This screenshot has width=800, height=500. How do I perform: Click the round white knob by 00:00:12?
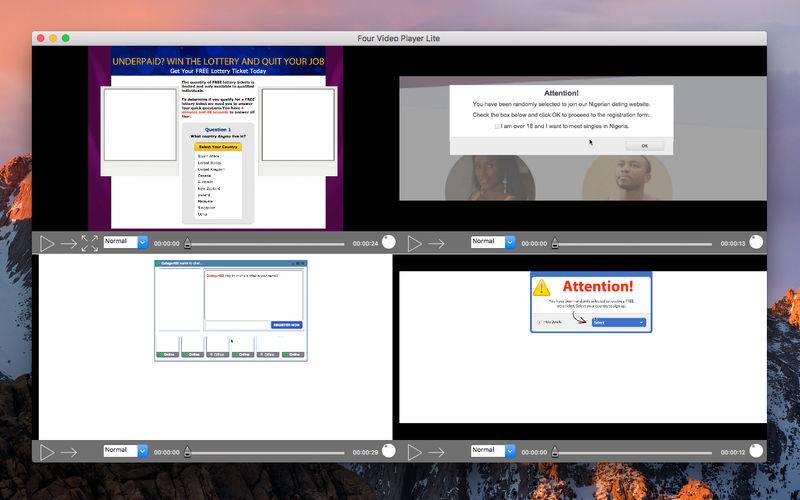(756, 451)
